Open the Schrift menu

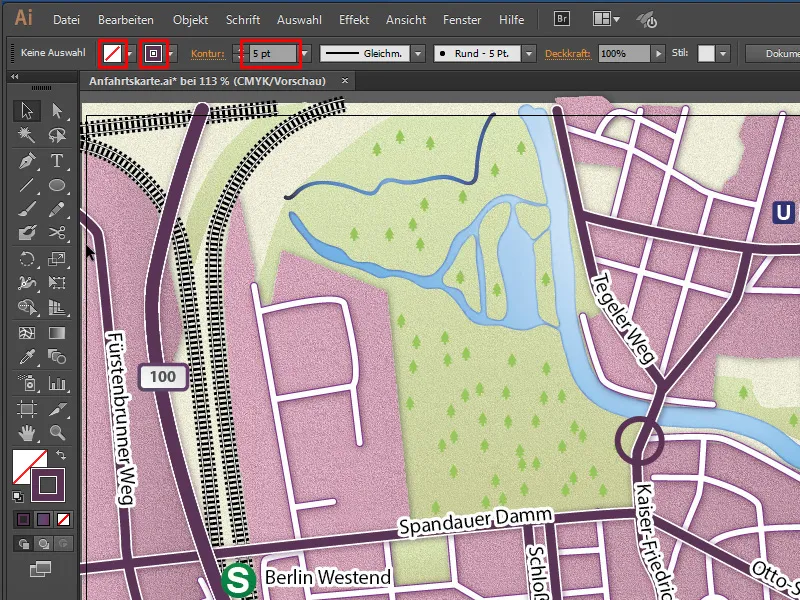tap(243, 20)
